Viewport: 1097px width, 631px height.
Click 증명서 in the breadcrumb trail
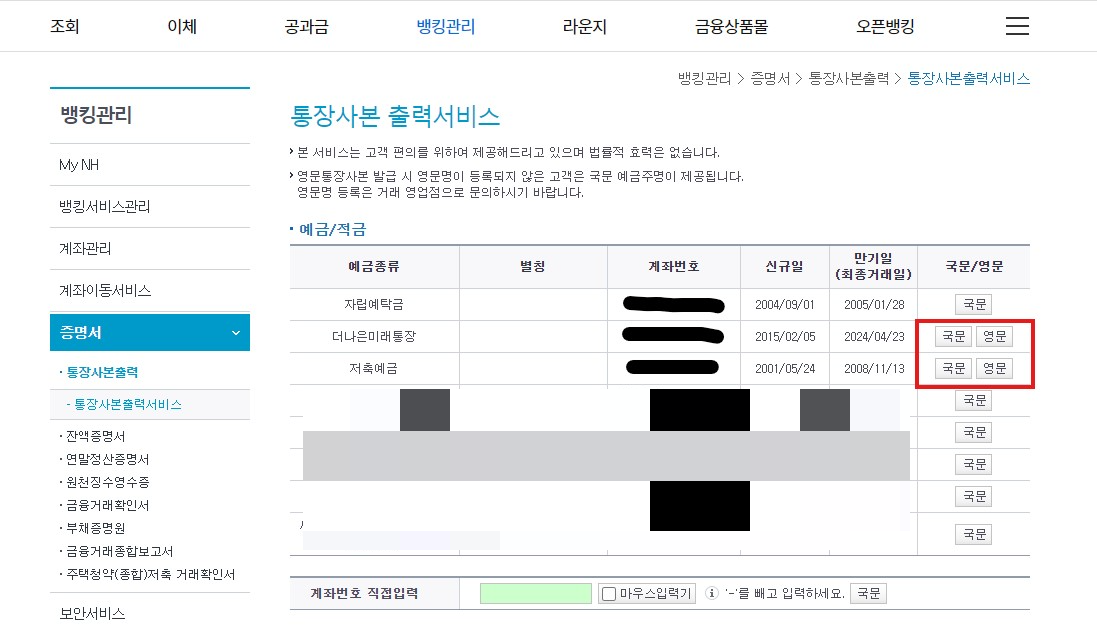coord(771,78)
